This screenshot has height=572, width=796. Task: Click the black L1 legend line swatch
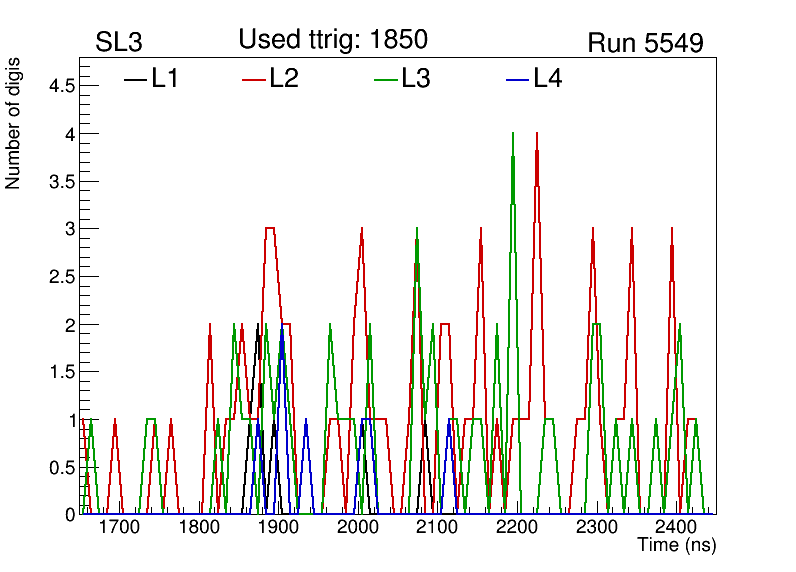(x=135, y=80)
